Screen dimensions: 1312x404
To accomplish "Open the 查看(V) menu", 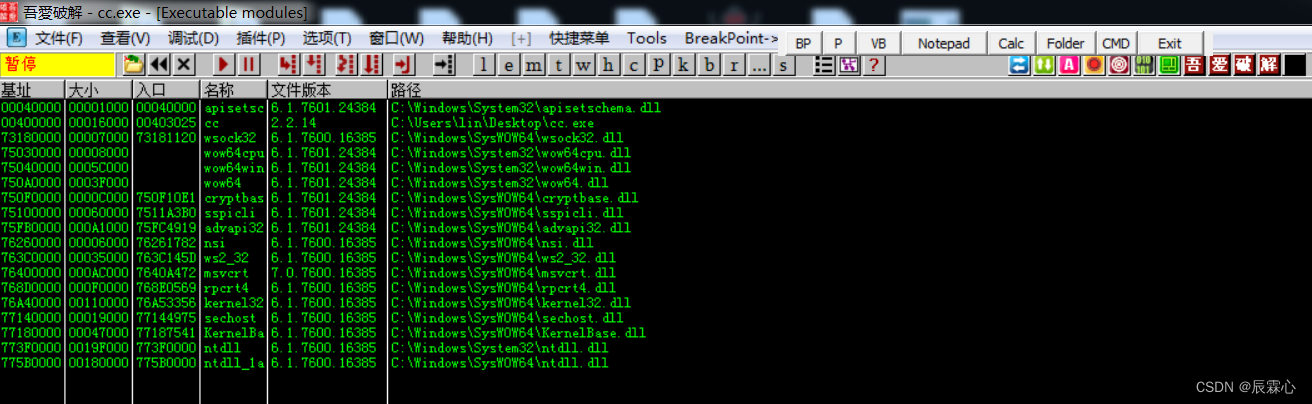I will click(125, 38).
